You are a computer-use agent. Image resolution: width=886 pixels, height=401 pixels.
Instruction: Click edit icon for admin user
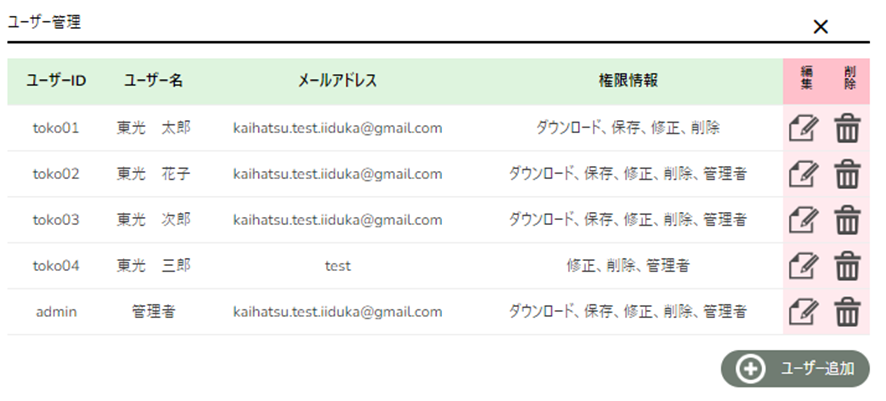click(804, 312)
